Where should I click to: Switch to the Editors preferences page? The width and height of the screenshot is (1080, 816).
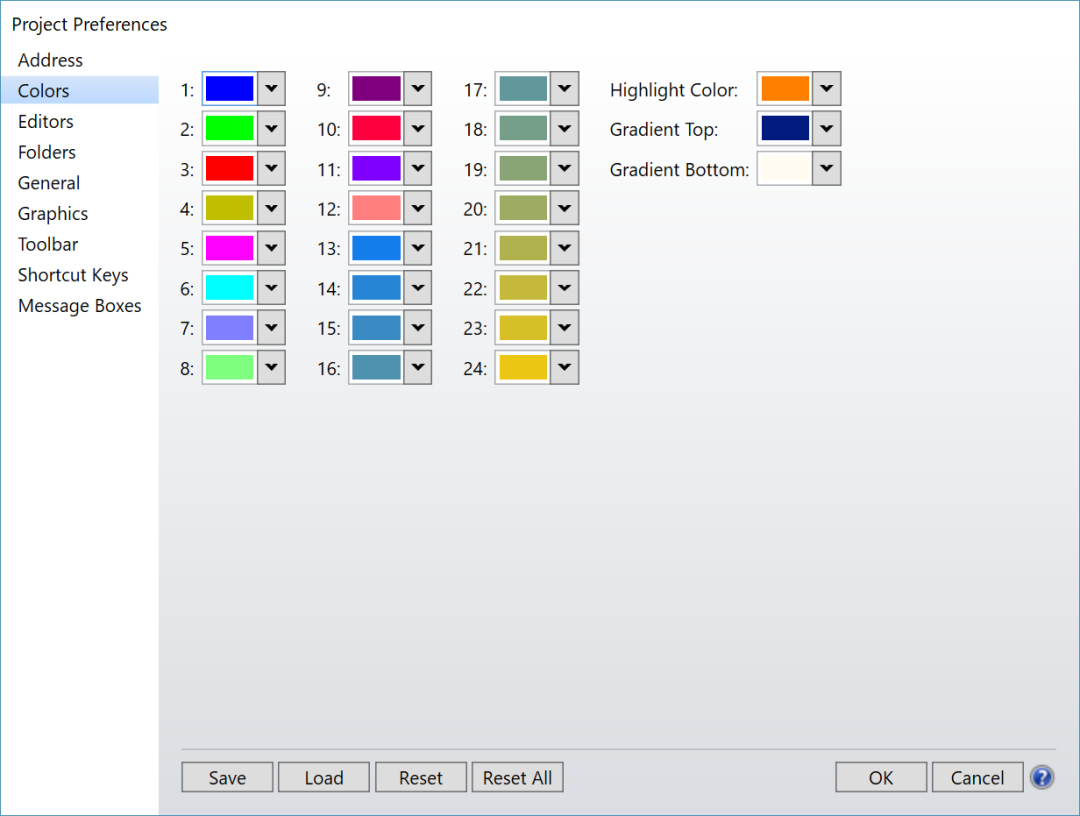pos(46,121)
